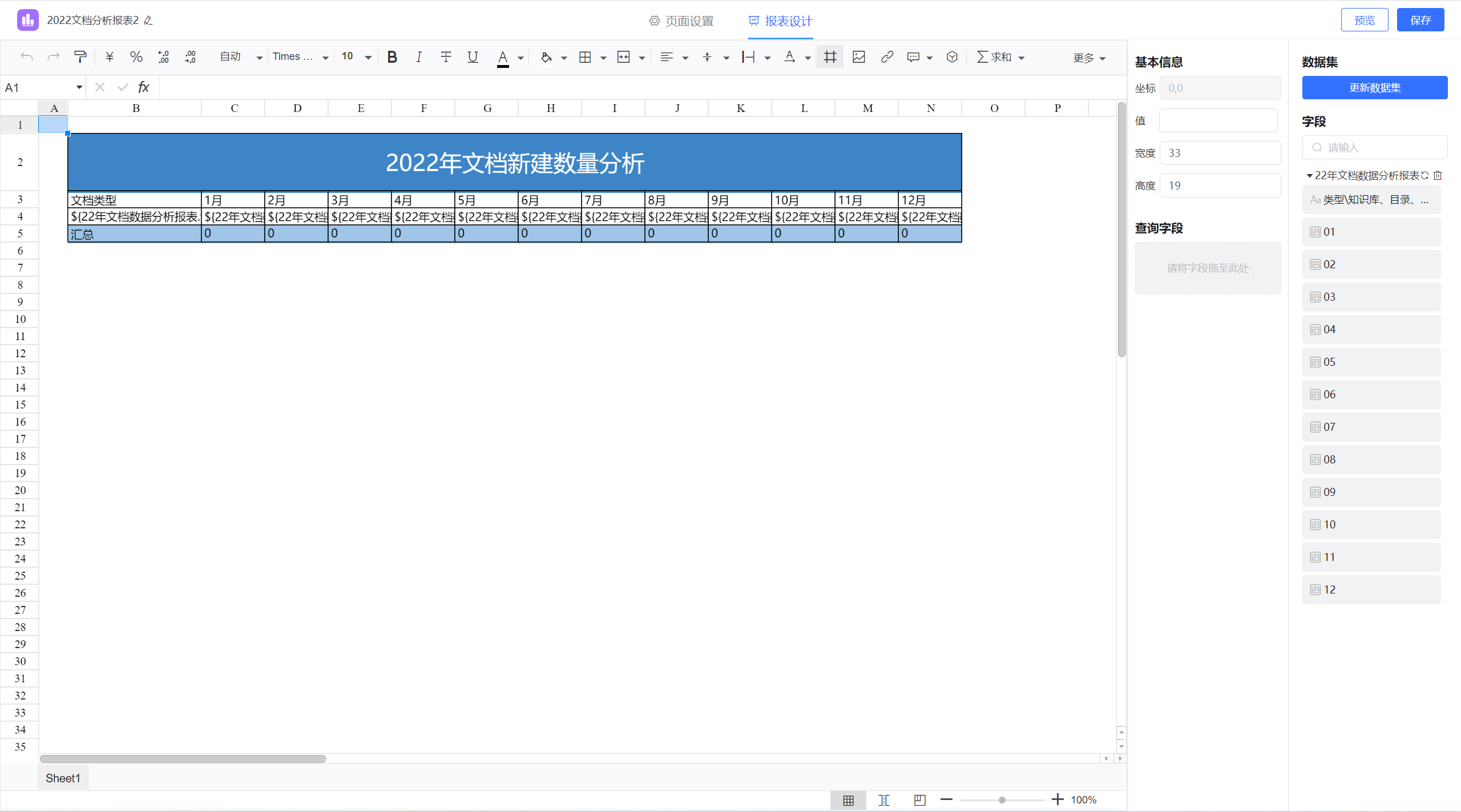This screenshot has height=812, width=1461.
Task: Edit report name pencil icon
Action: click(148, 21)
